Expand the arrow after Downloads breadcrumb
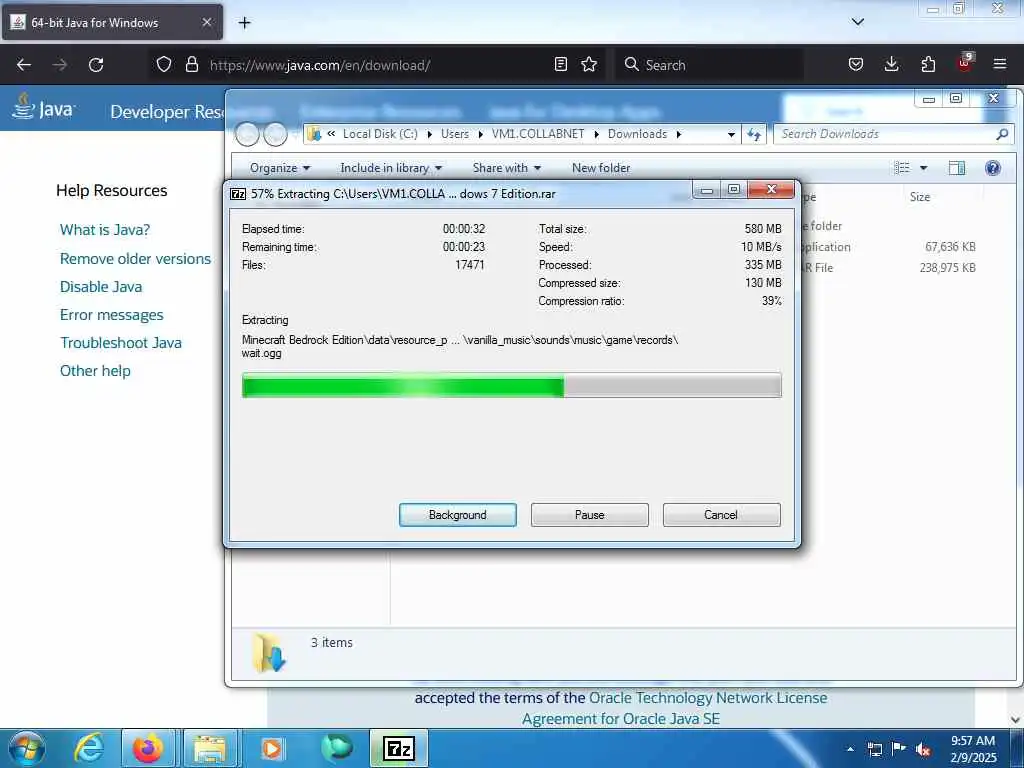The image size is (1024, 768). [x=679, y=134]
